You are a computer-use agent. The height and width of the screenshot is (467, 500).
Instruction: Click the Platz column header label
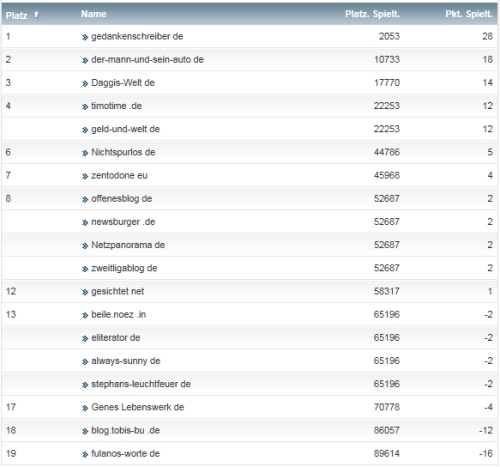[x=16, y=15]
